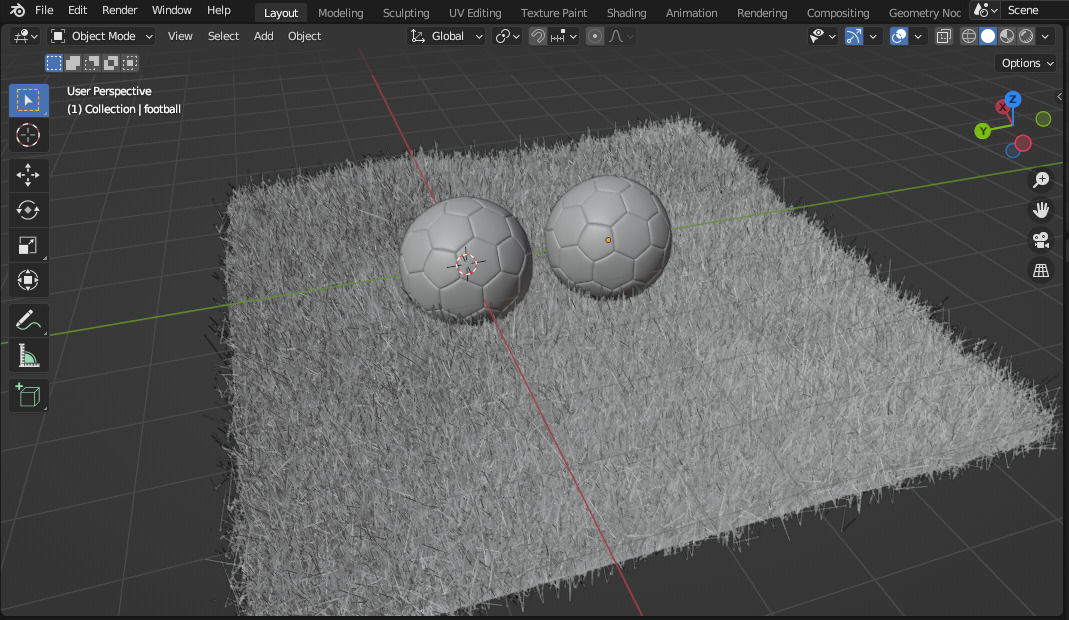
Task: Toggle Proportional Editing button
Action: (x=594, y=36)
